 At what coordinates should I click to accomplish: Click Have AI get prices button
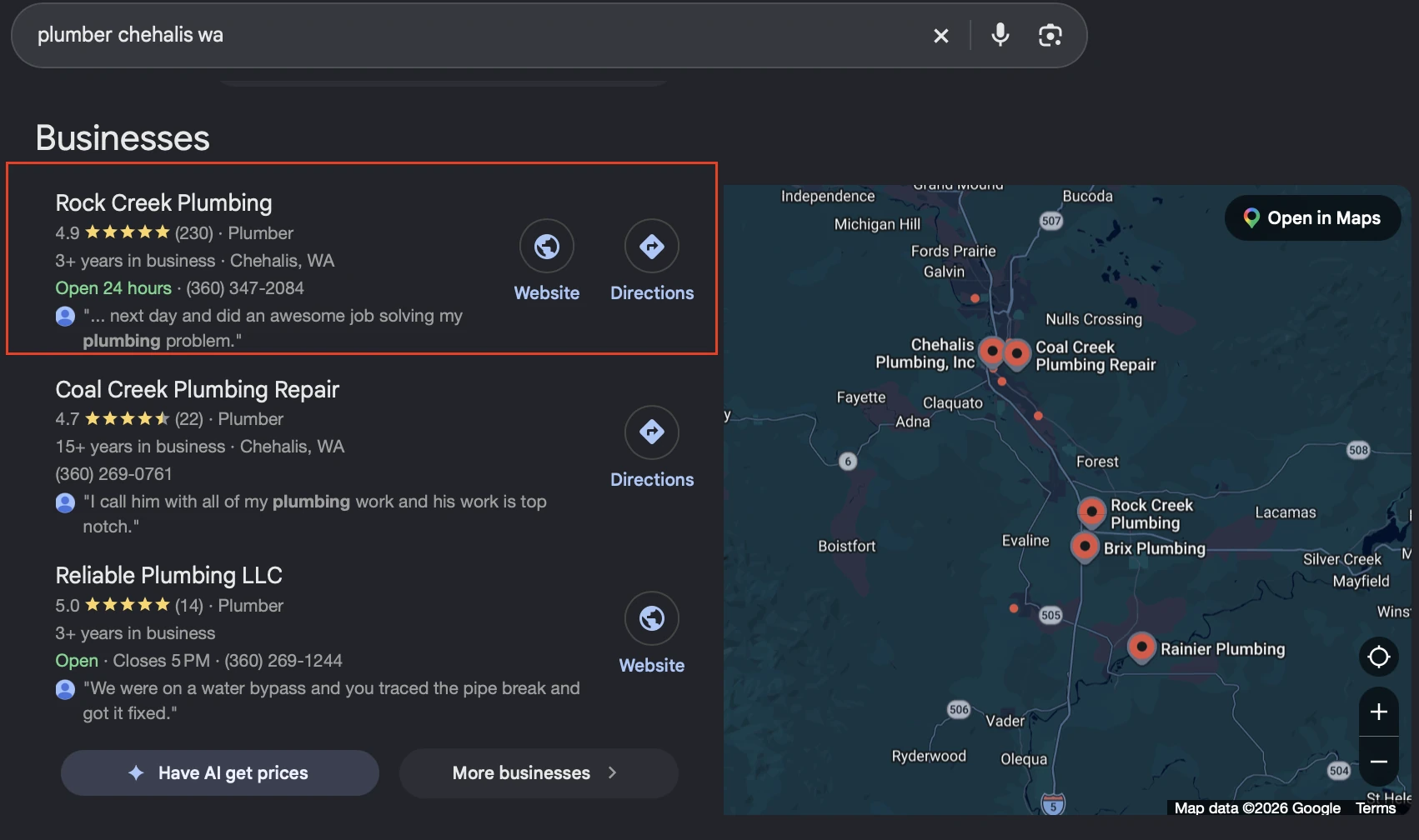(220, 772)
